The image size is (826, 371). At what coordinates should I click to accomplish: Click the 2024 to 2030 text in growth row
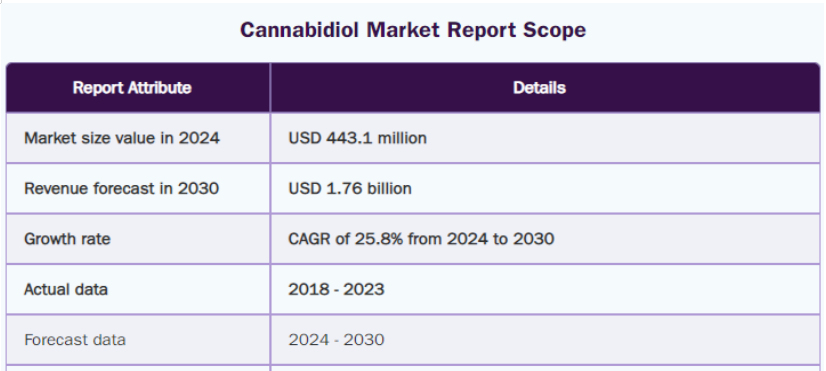tap(500, 239)
